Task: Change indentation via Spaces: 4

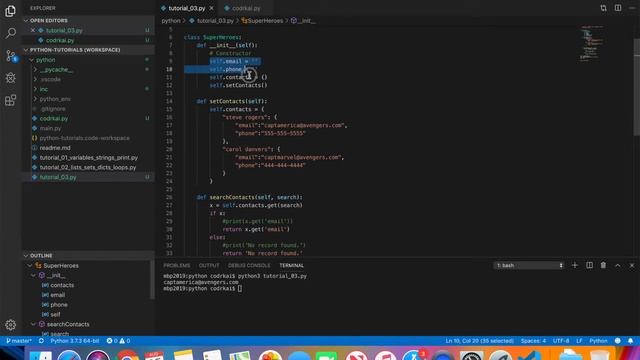Action: pyautogui.click(x=533, y=341)
